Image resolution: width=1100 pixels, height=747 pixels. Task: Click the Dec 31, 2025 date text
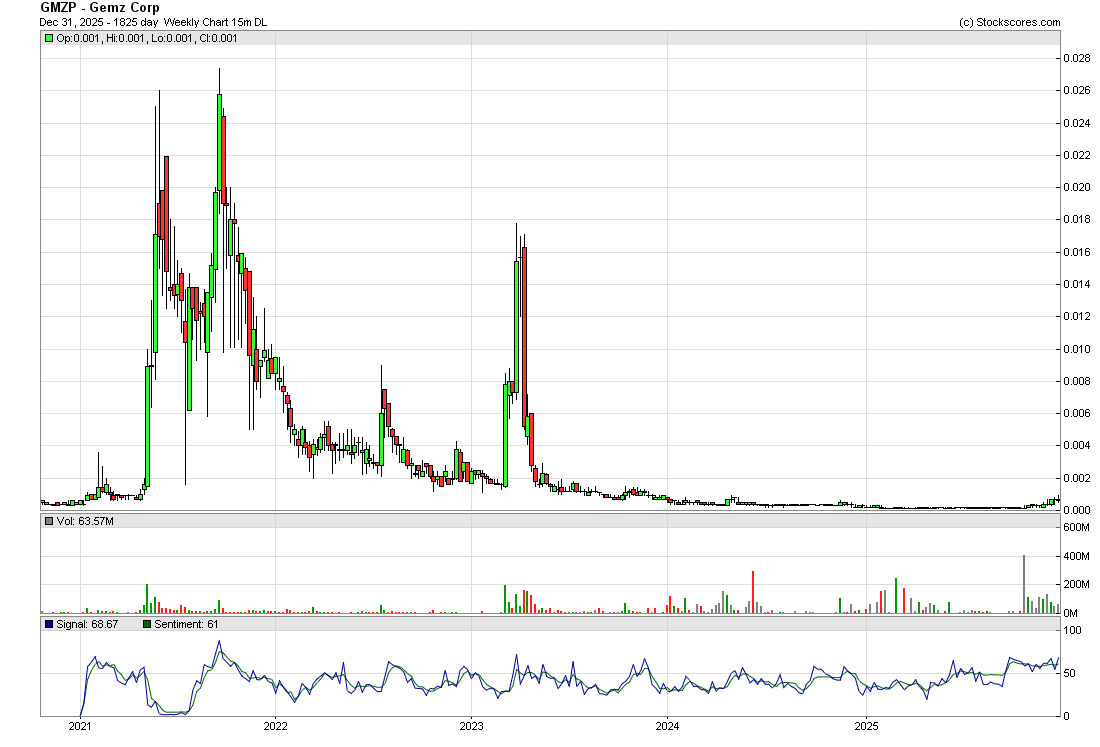[69, 22]
